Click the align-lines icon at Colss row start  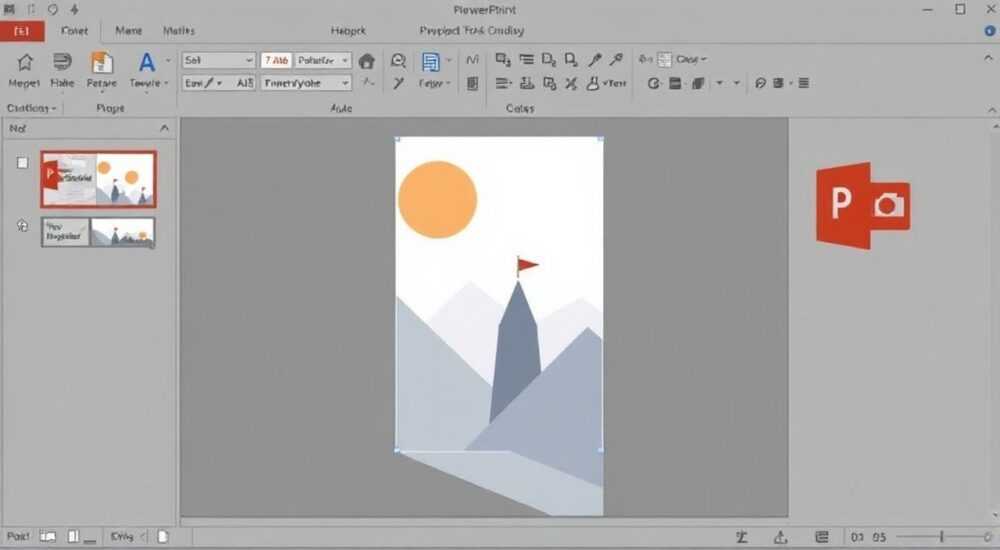tap(503, 84)
